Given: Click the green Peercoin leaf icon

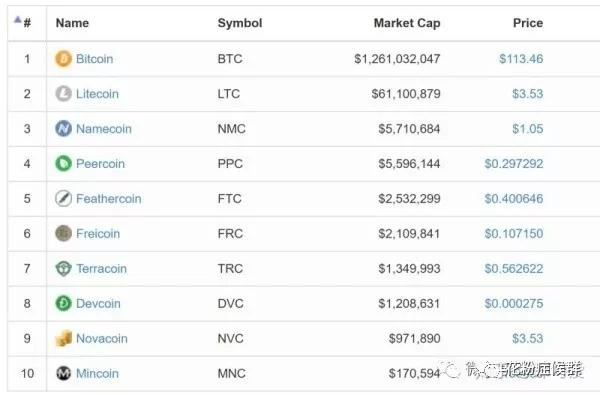Looking at the screenshot, I should tap(63, 163).
